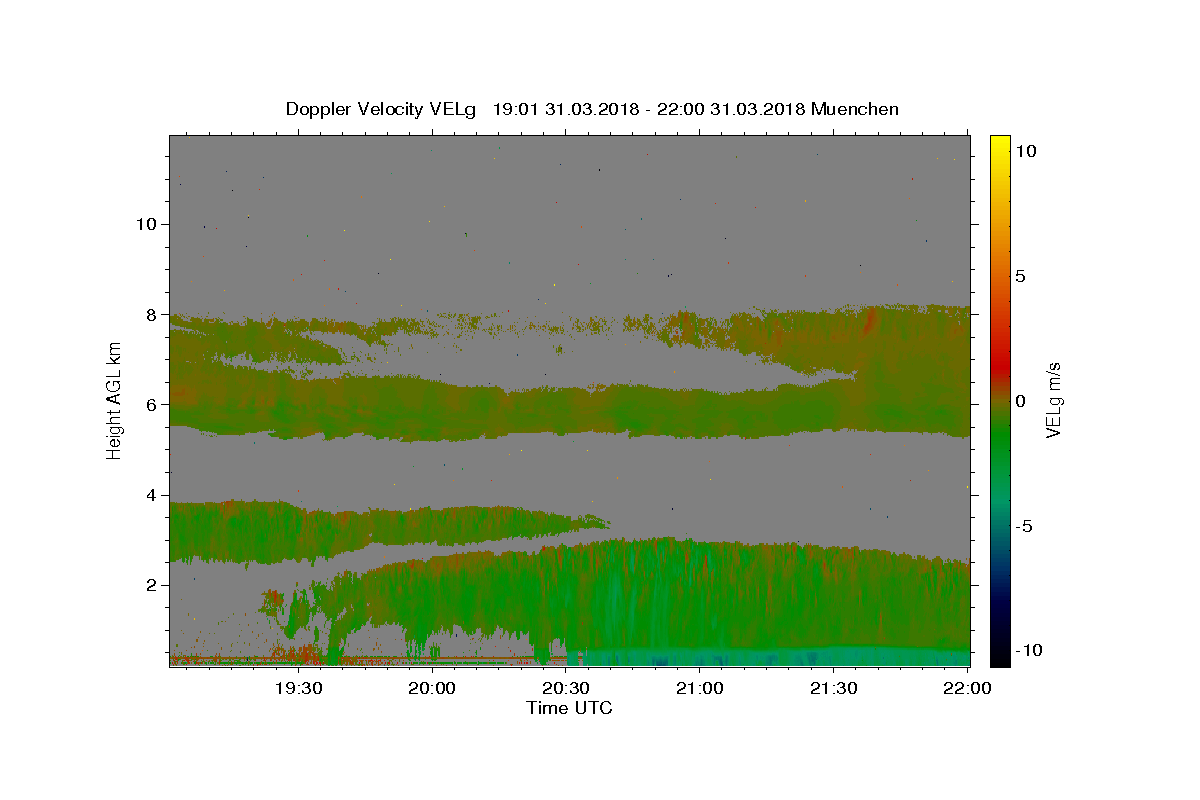Click the '21:00' time axis label
1200x800 pixels.
click(700, 689)
